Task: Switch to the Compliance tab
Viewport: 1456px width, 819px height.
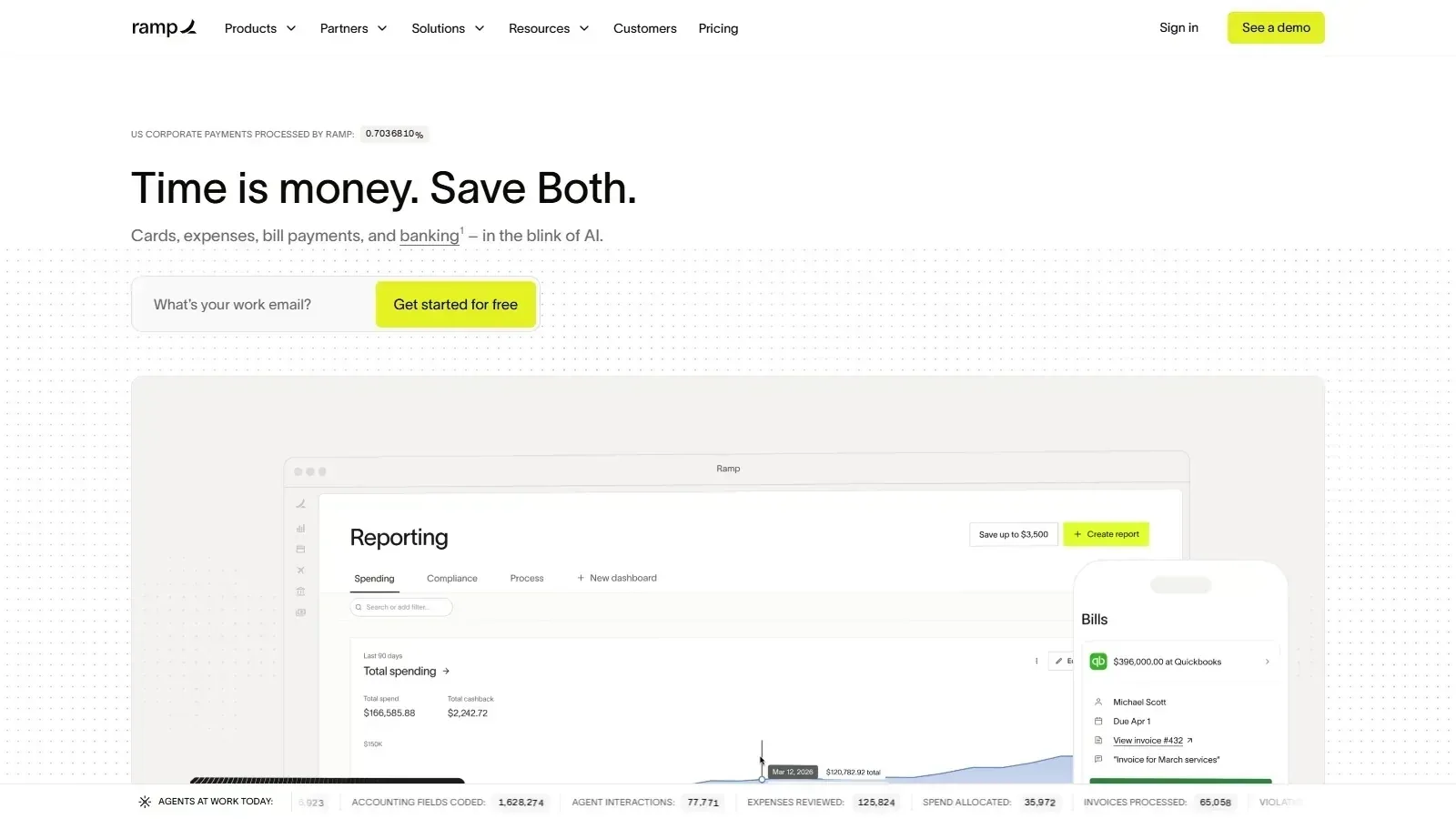Action: 452,579
